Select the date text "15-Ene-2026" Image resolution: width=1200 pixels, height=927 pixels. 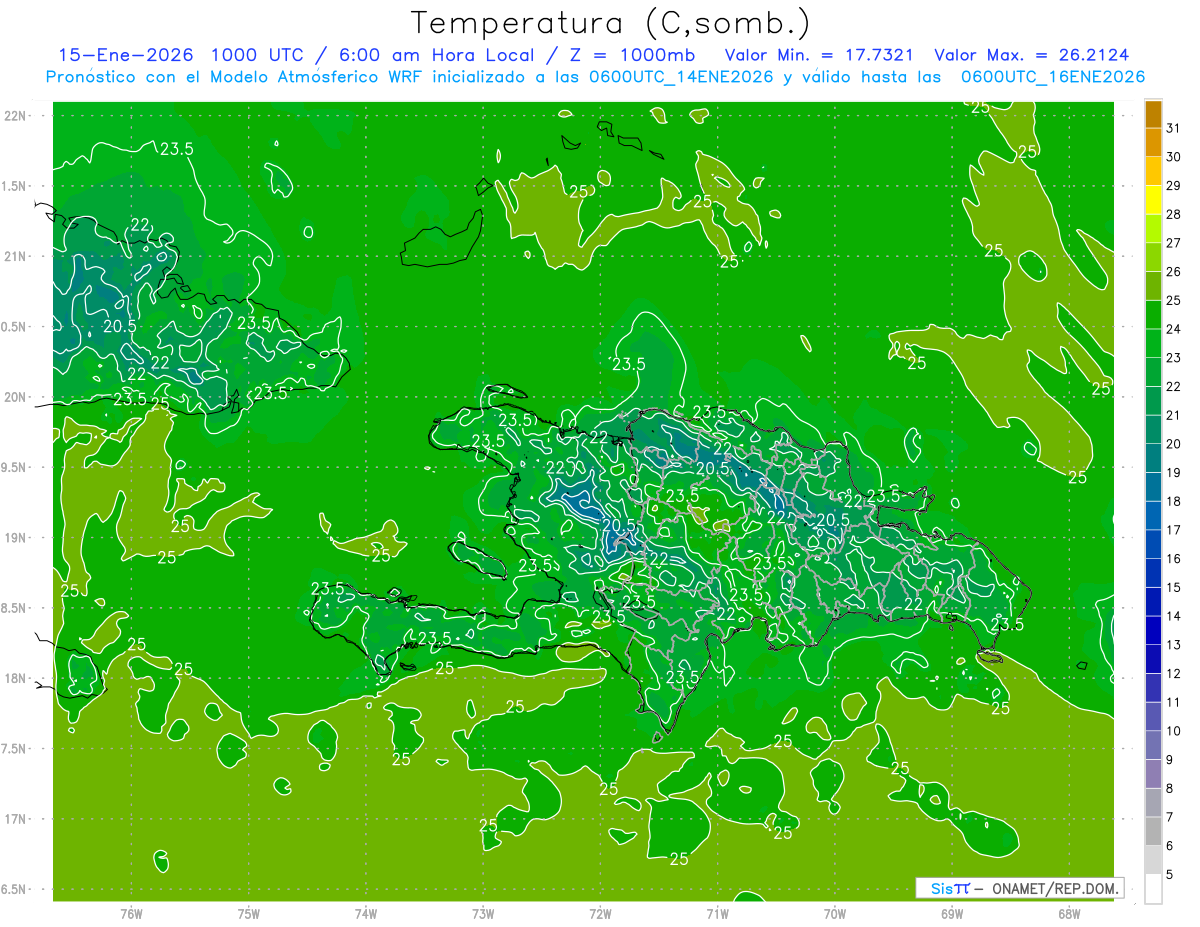tap(125, 55)
